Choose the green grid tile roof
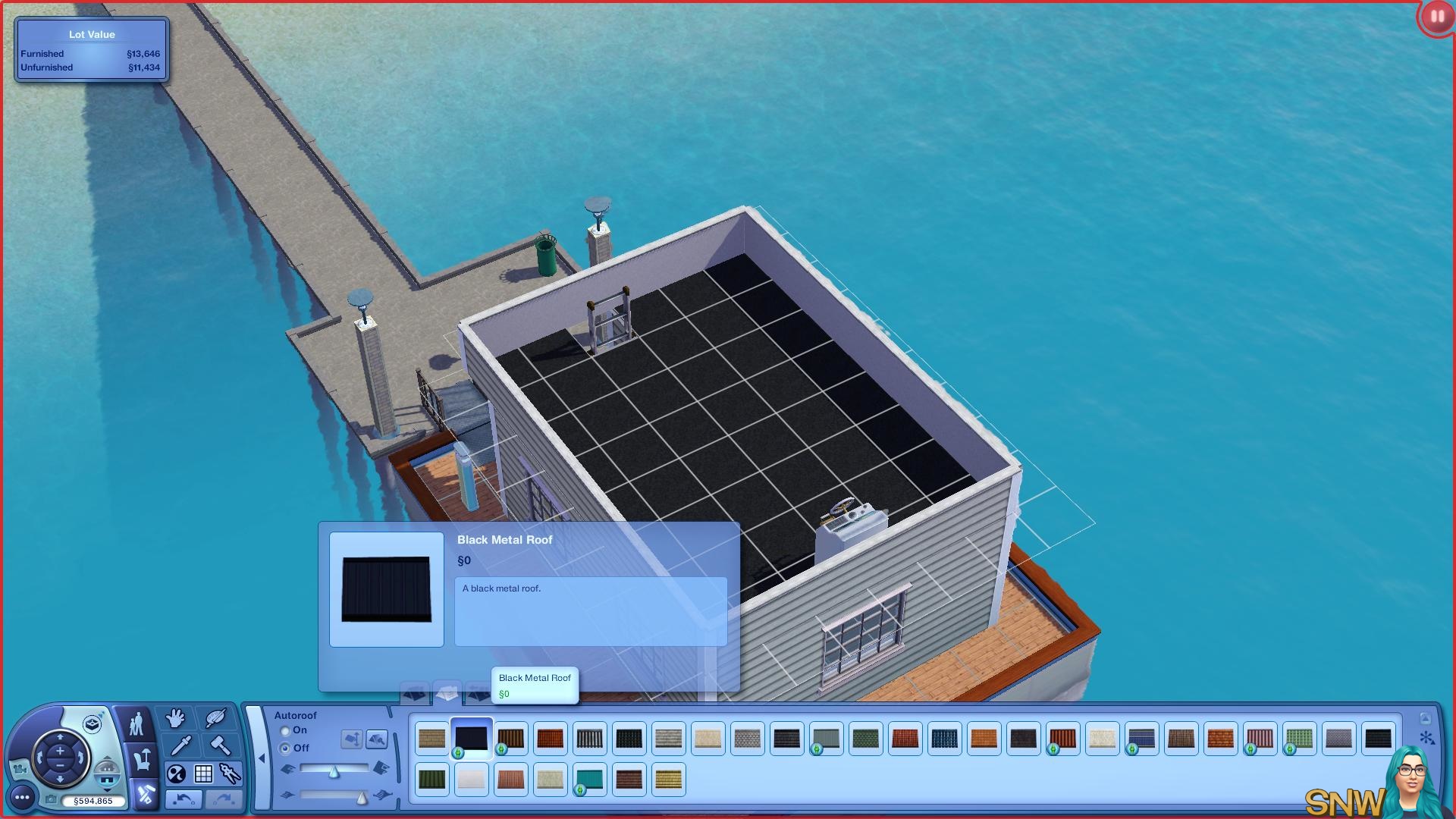The width and height of the screenshot is (1456, 819). point(1299,739)
